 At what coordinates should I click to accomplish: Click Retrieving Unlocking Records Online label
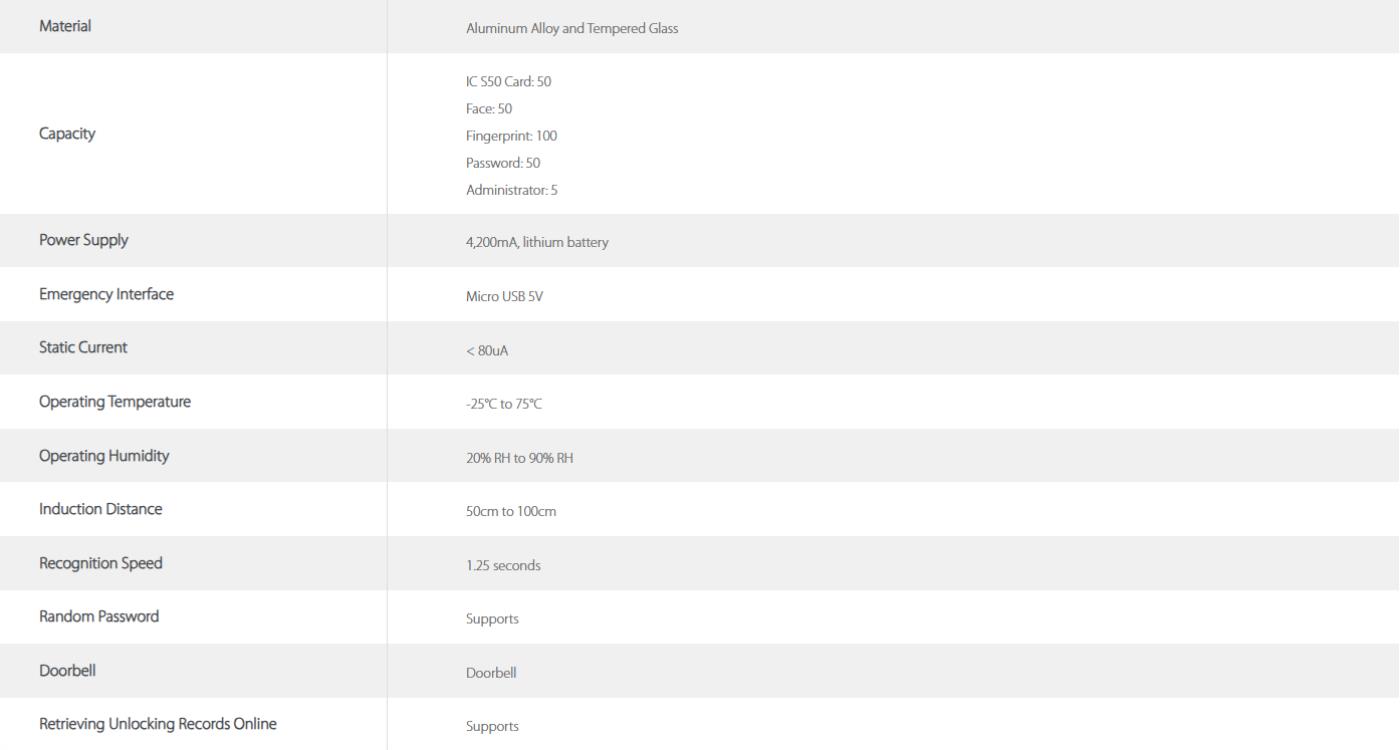point(158,725)
